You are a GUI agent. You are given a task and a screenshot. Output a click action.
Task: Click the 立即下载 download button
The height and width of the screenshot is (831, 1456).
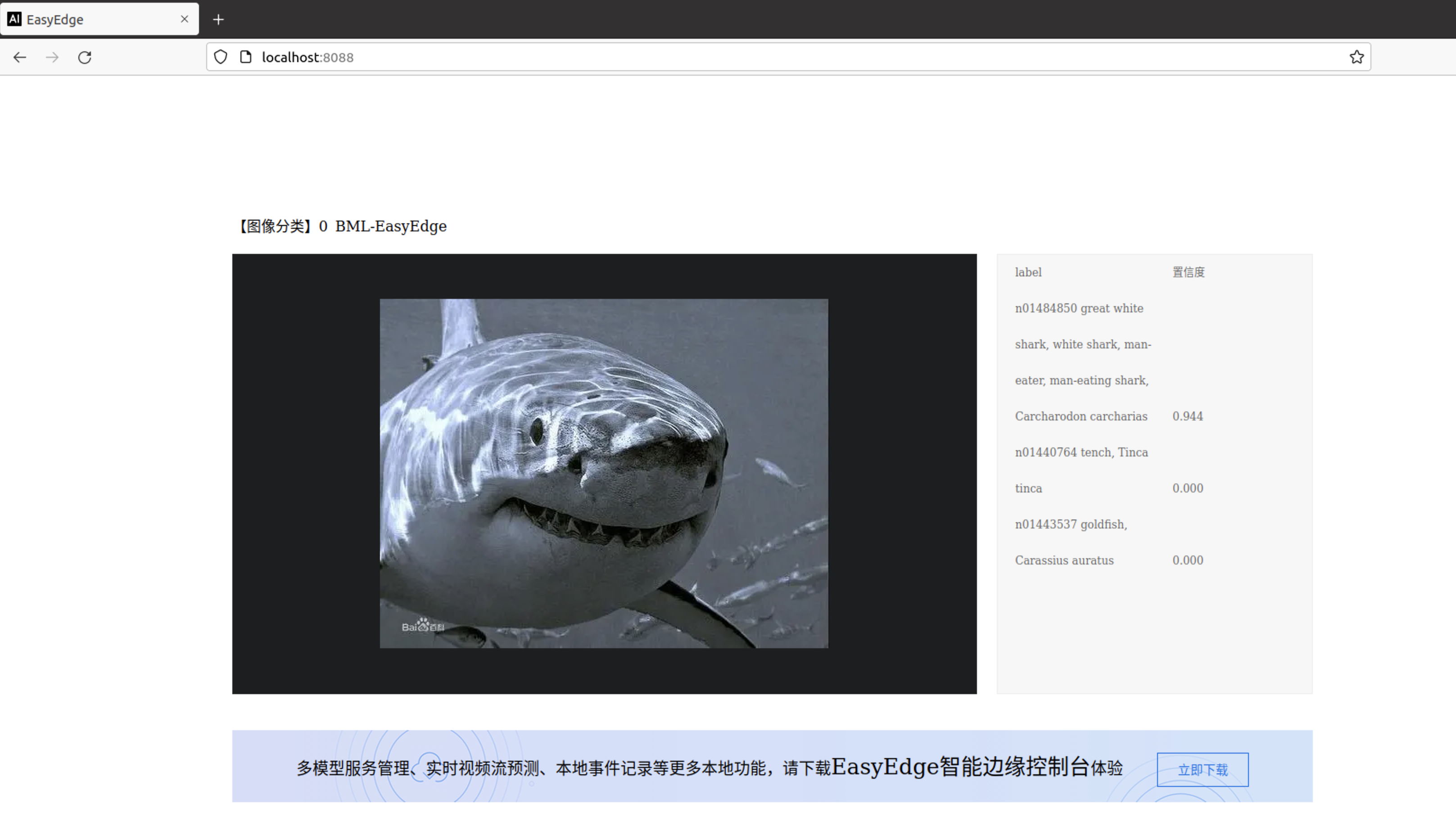(x=1202, y=769)
